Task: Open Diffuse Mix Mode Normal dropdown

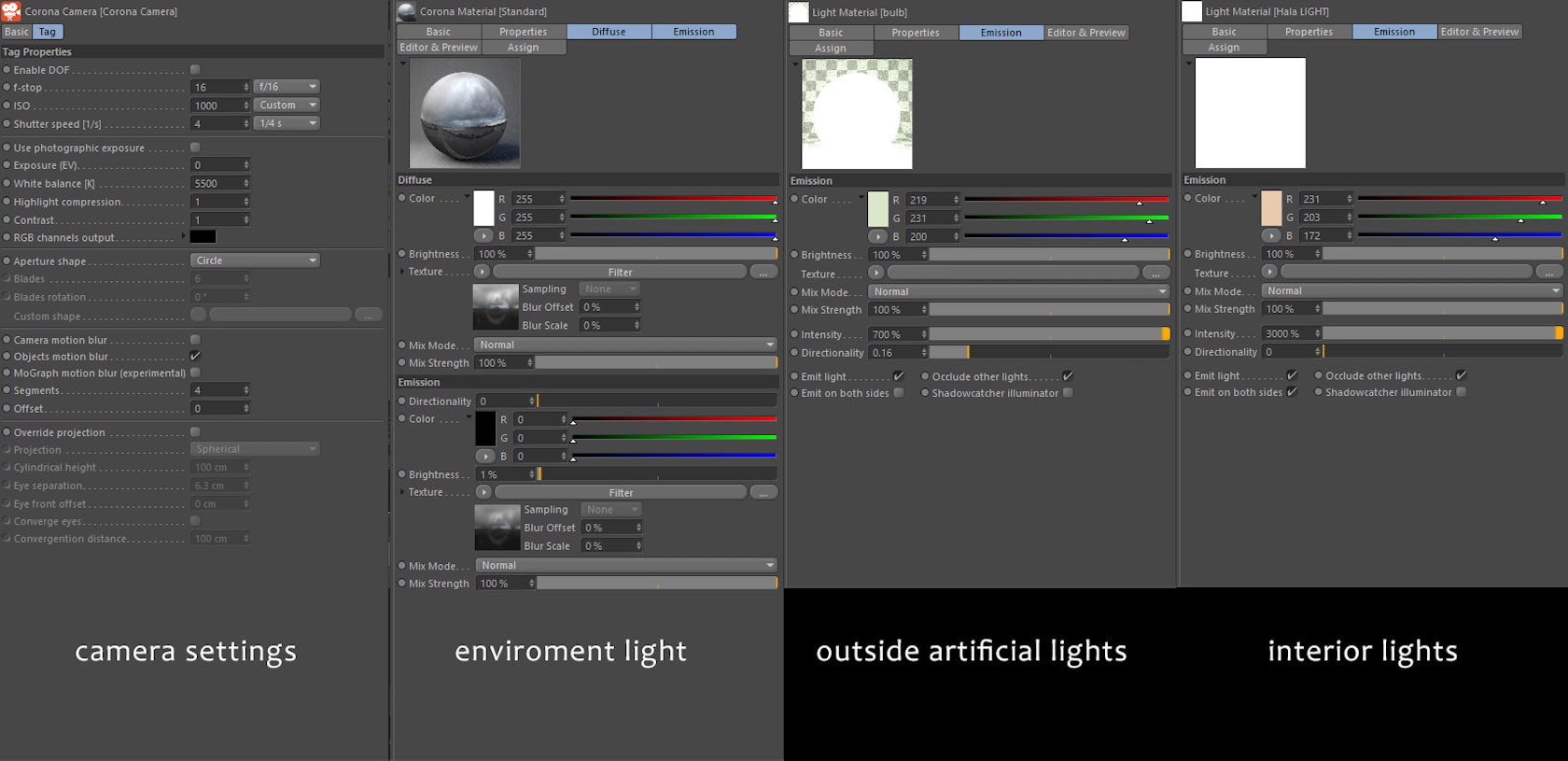Action: pos(625,345)
